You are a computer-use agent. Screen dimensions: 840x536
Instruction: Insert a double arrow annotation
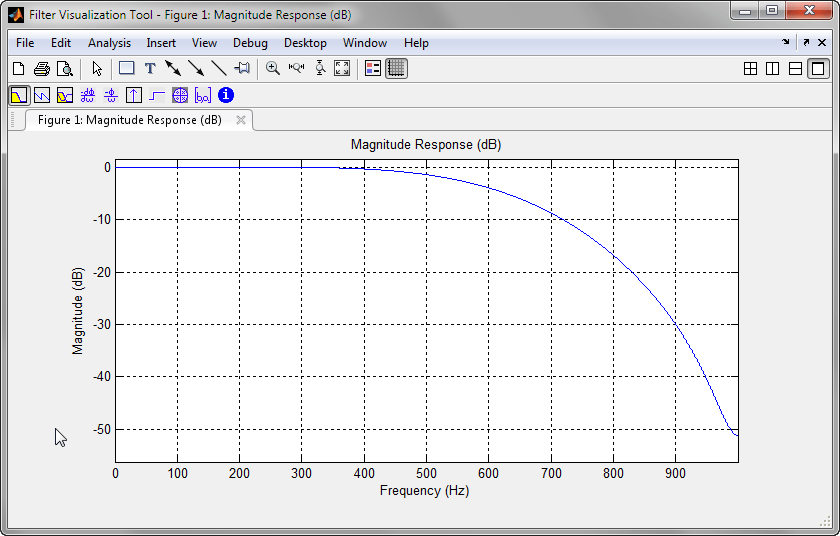(173, 69)
